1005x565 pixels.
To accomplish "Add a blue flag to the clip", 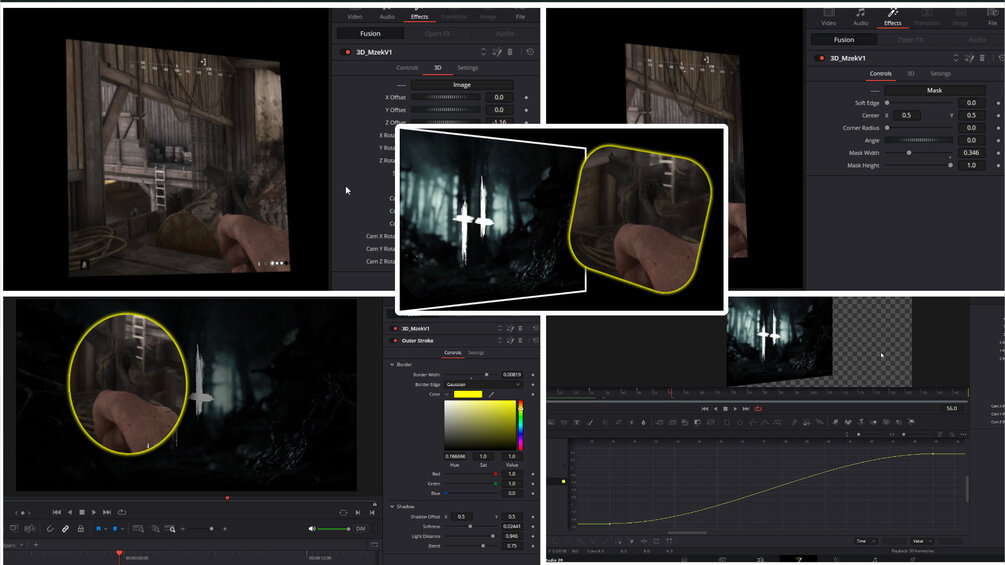I will (x=98, y=528).
